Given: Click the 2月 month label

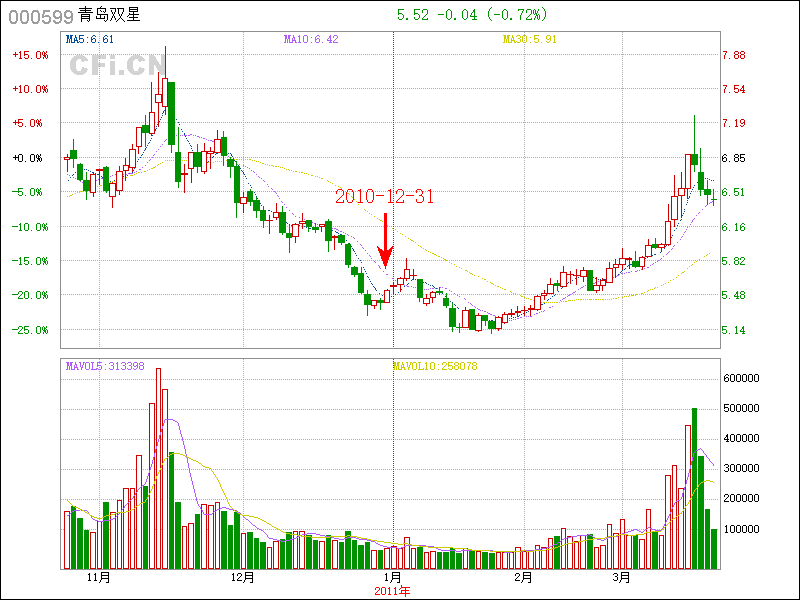Looking at the screenshot, I should click(524, 578).
